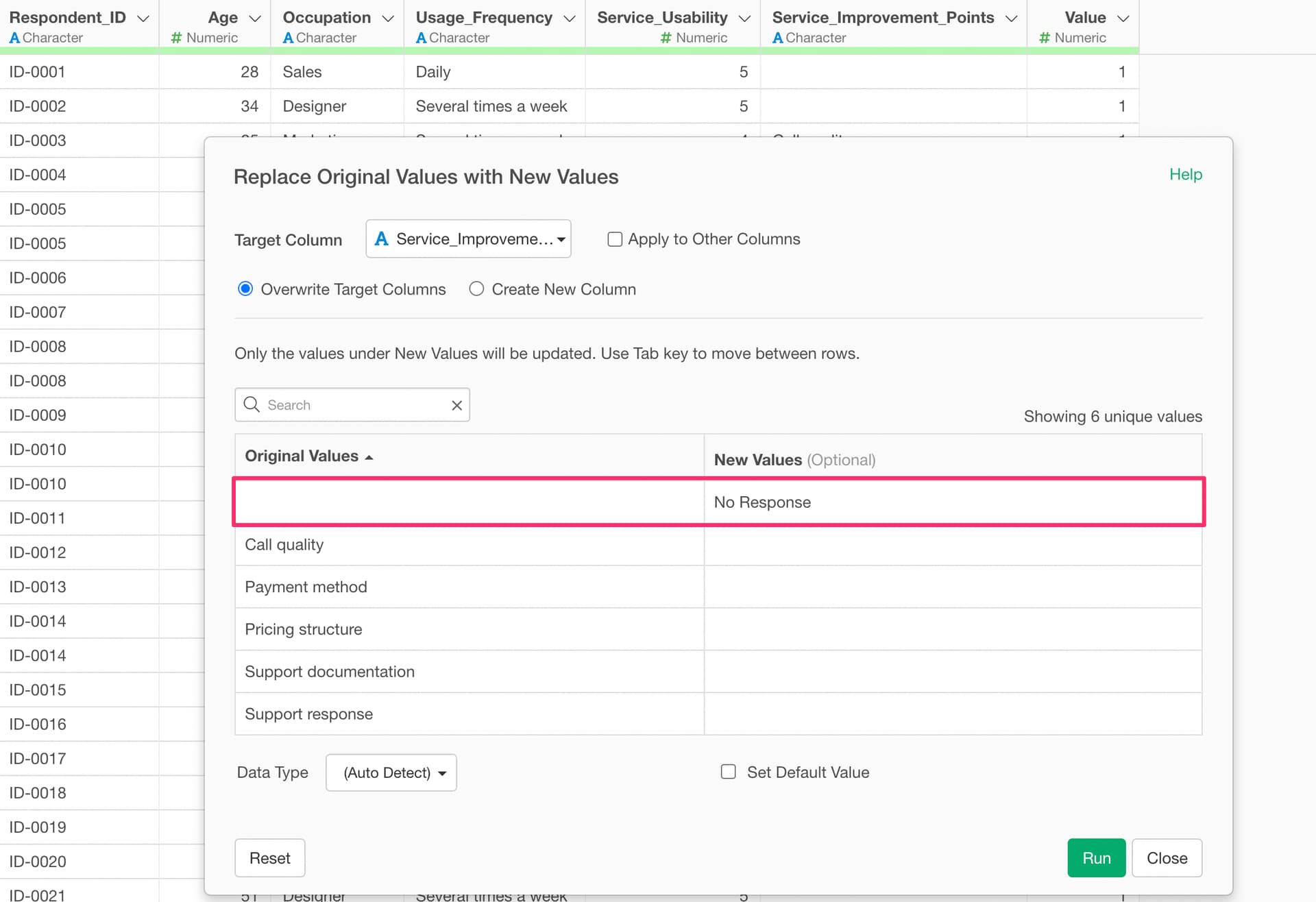Select Overwrite Target Columns radio option
The height and width of the screenshot is (902, 1316).
tap(245, 289)
